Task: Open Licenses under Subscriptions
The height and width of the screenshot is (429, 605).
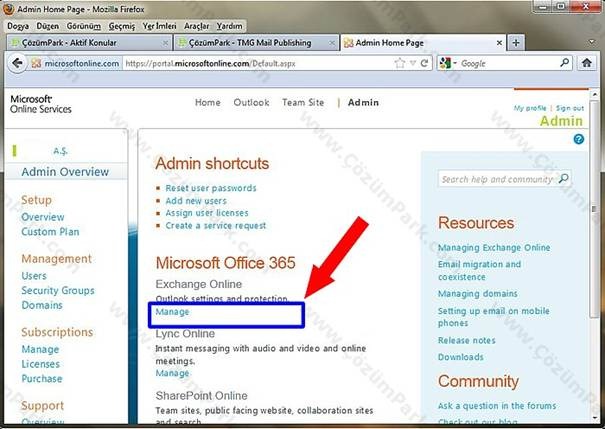Action: 41,364
